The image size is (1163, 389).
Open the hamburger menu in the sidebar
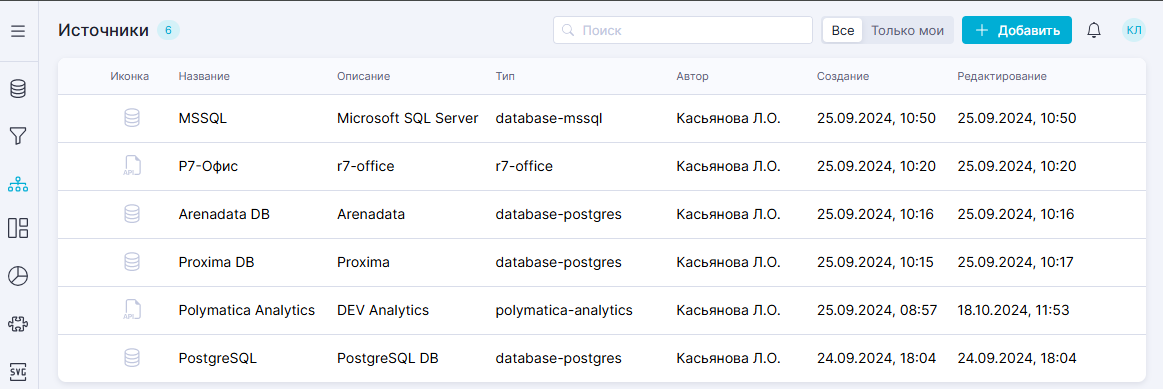18,30
